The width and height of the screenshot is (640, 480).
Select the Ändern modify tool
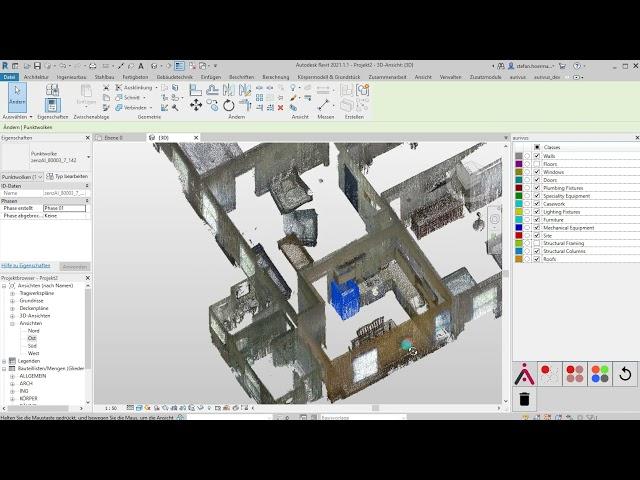point(17,98)
